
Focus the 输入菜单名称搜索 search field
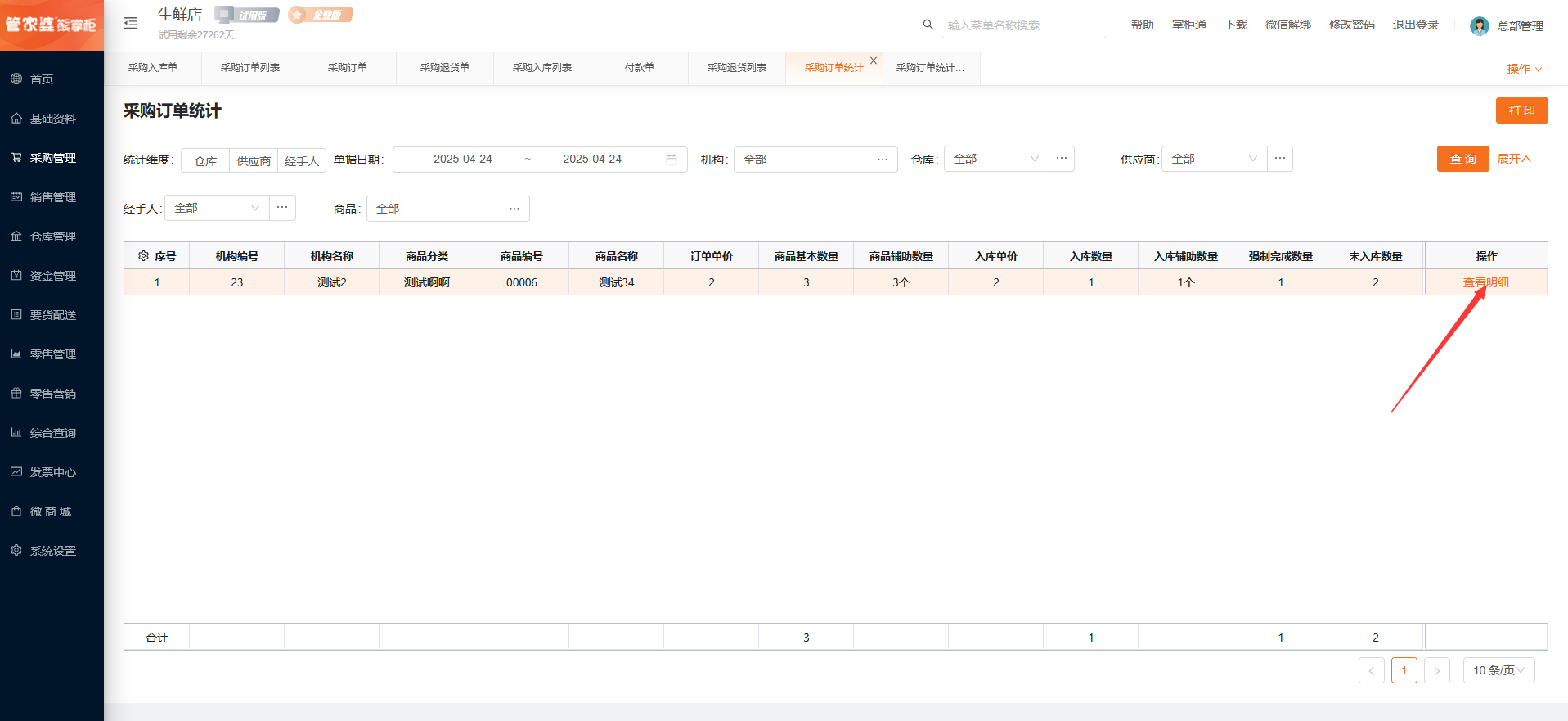(x=1023, y=25)
